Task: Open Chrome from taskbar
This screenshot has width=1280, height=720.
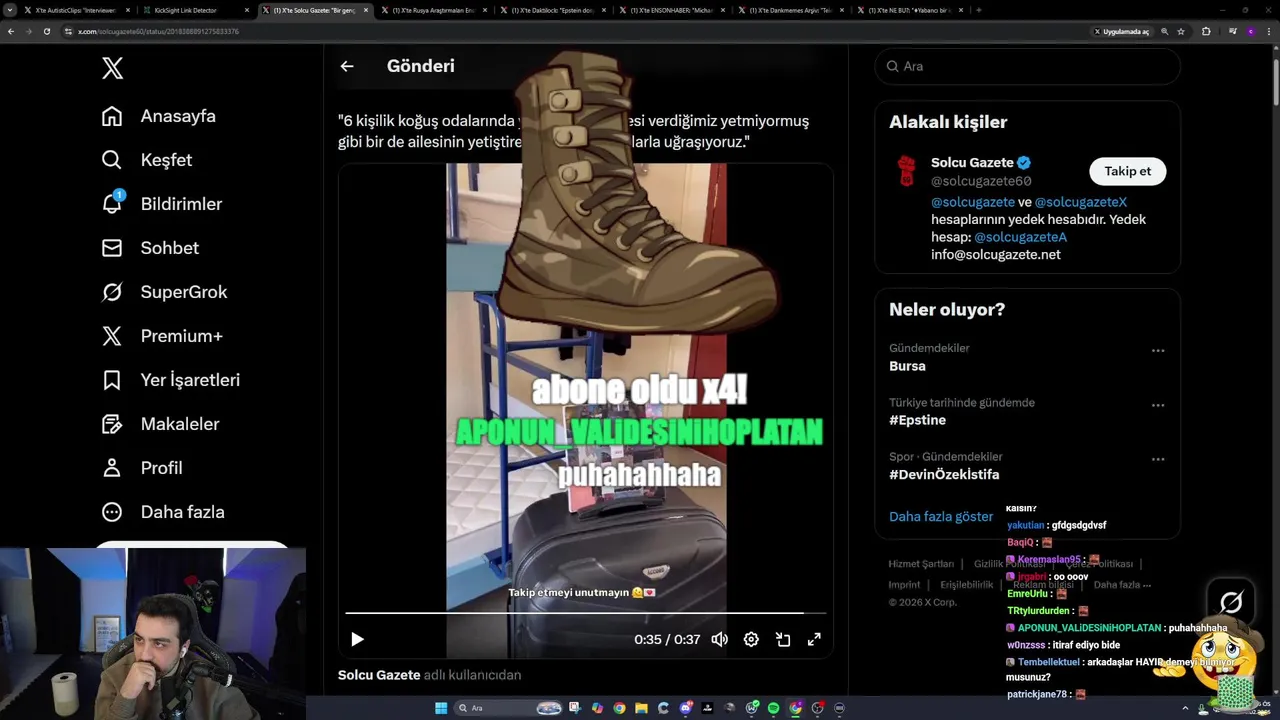Action: pos(619,708)
